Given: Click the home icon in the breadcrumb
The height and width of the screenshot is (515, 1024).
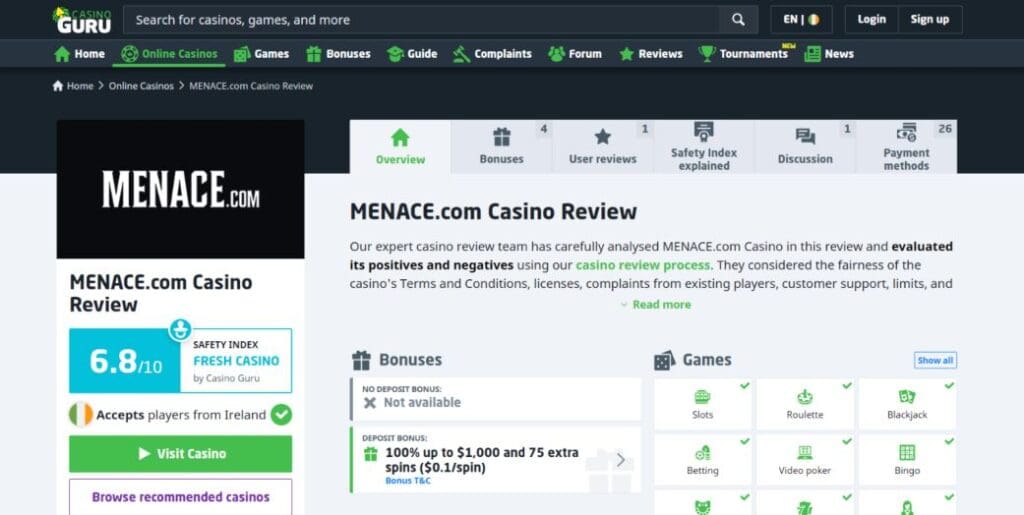Looking at the screenshot, I should pos(58,86).
